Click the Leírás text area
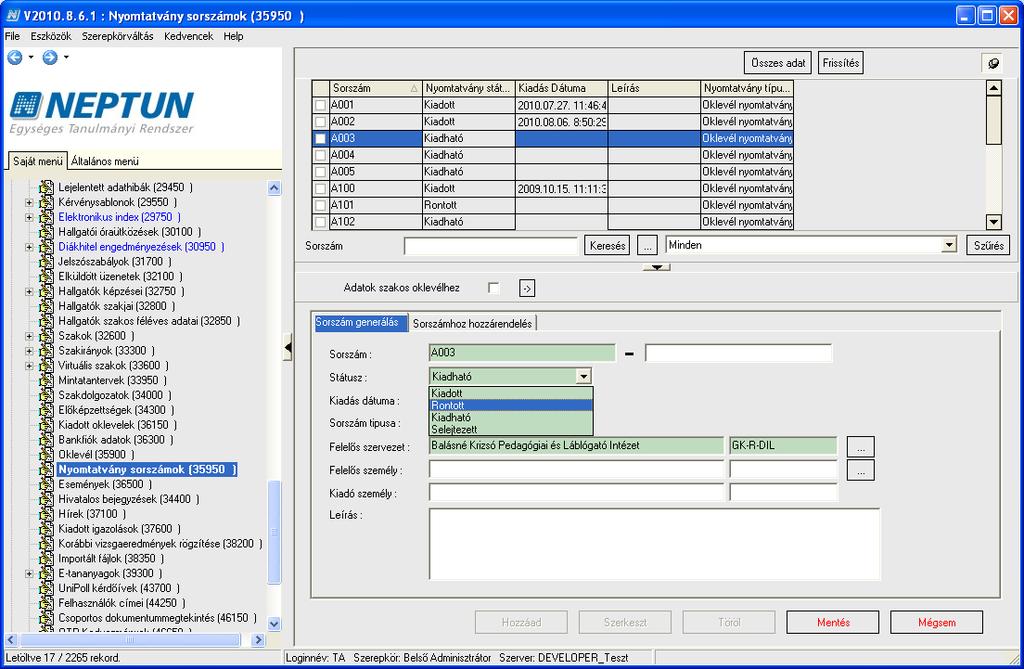 pyautogui.click(x=654, y=544)
